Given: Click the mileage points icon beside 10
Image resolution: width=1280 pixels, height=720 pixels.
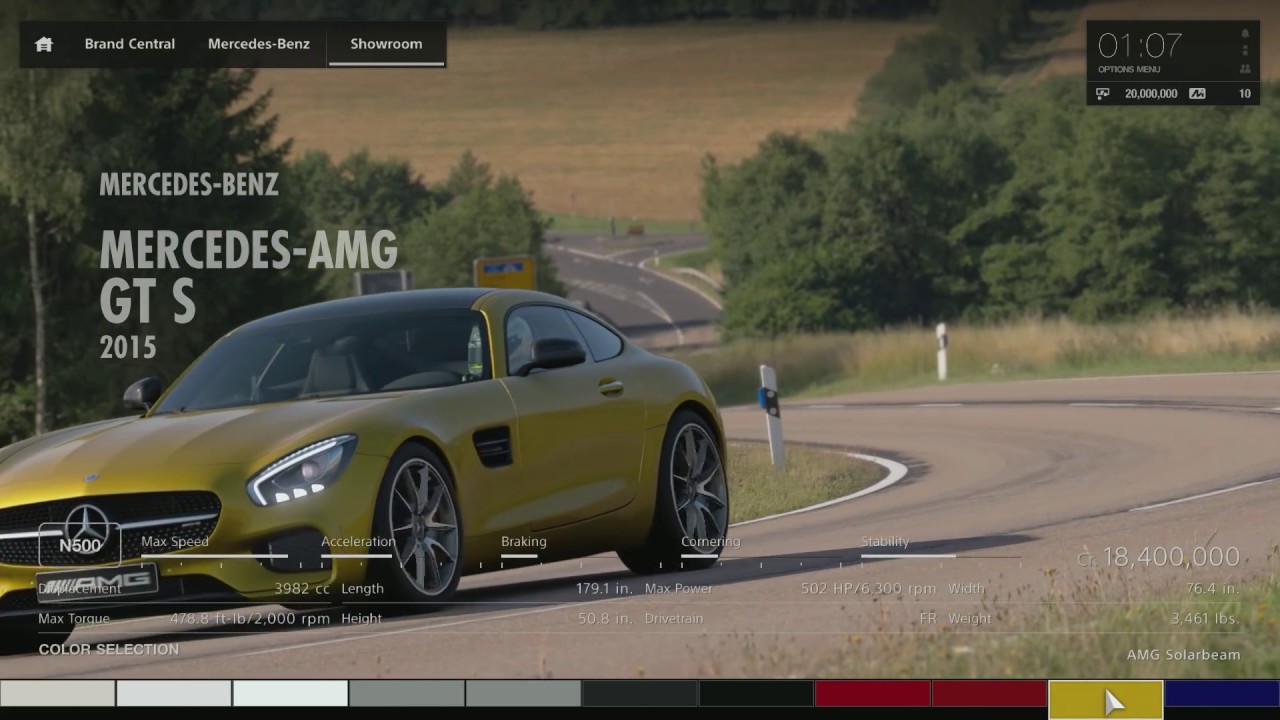Looking at the screenshot, I should (1197, 94).
